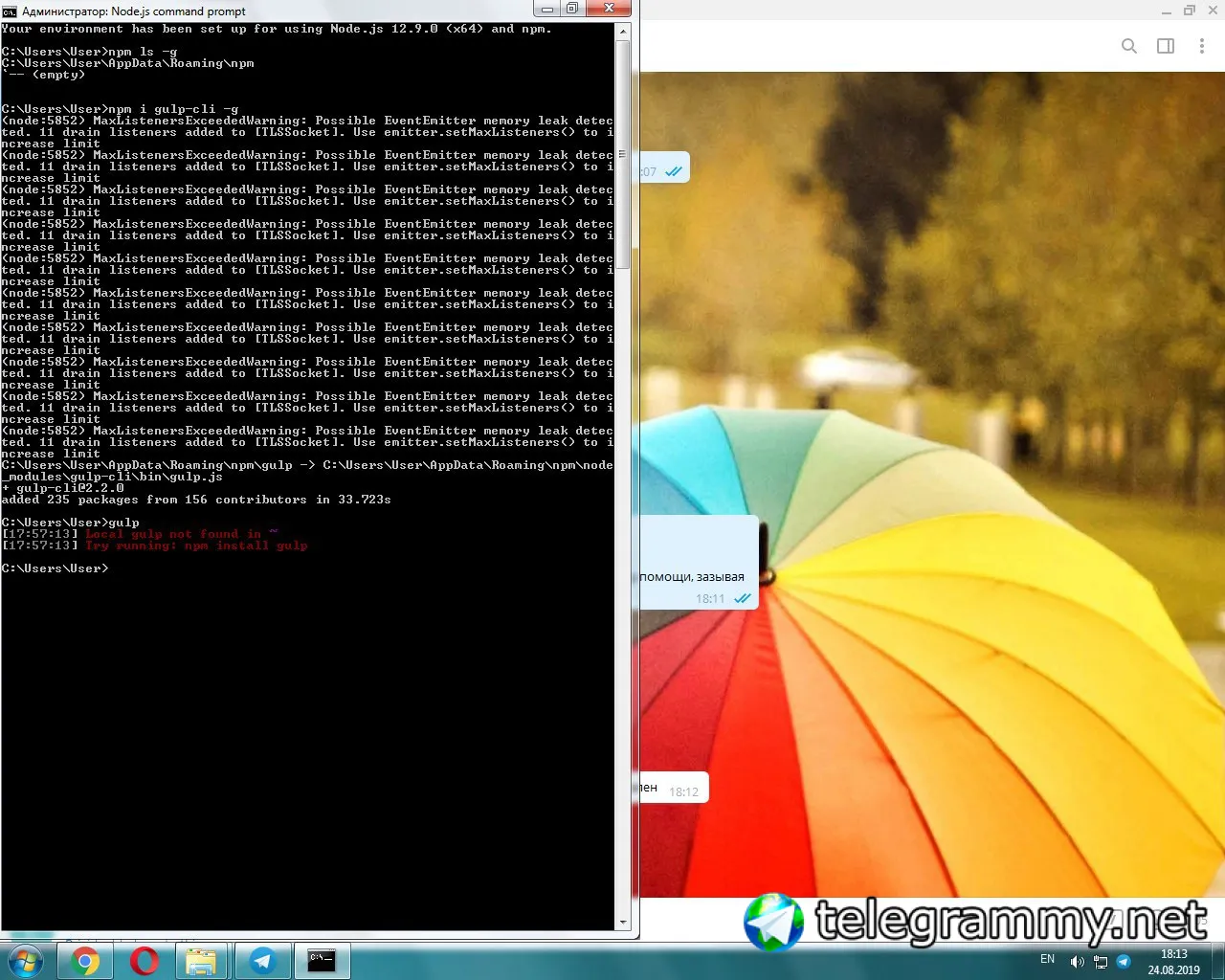Minimize the Telegram window

click(x=1167, y=11)
